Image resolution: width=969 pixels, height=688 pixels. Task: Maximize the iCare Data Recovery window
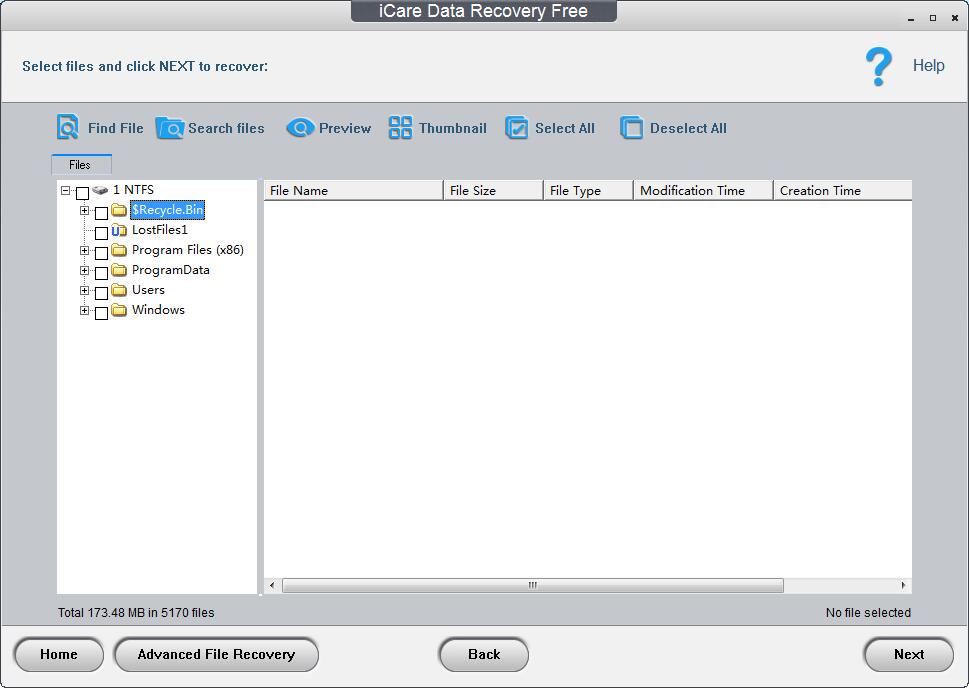pyautogui.click(x=933, y=19)
